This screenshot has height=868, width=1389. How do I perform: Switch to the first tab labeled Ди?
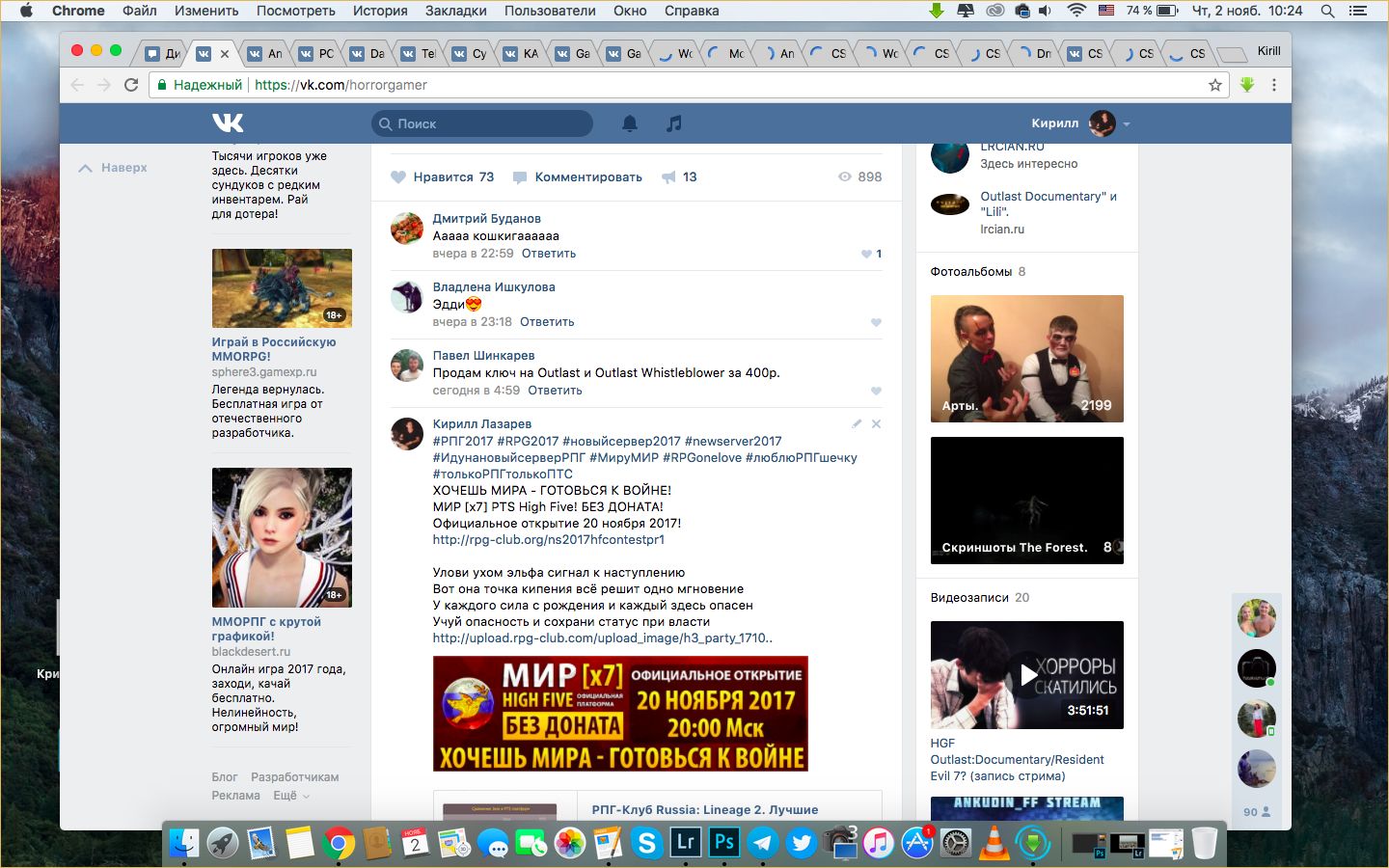163,53
